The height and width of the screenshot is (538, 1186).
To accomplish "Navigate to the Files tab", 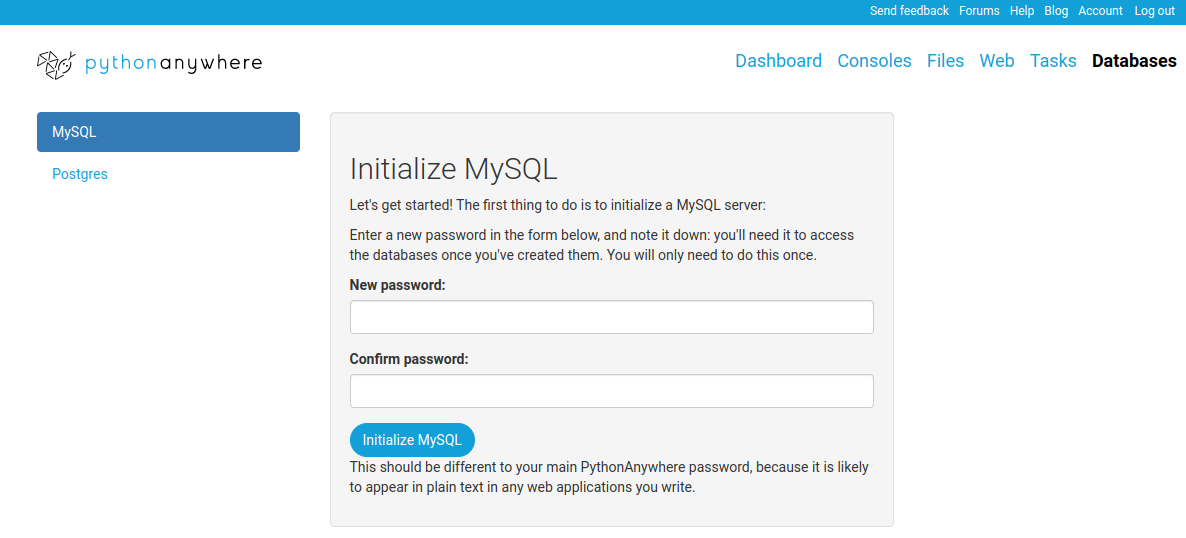I will pos(945,61).
